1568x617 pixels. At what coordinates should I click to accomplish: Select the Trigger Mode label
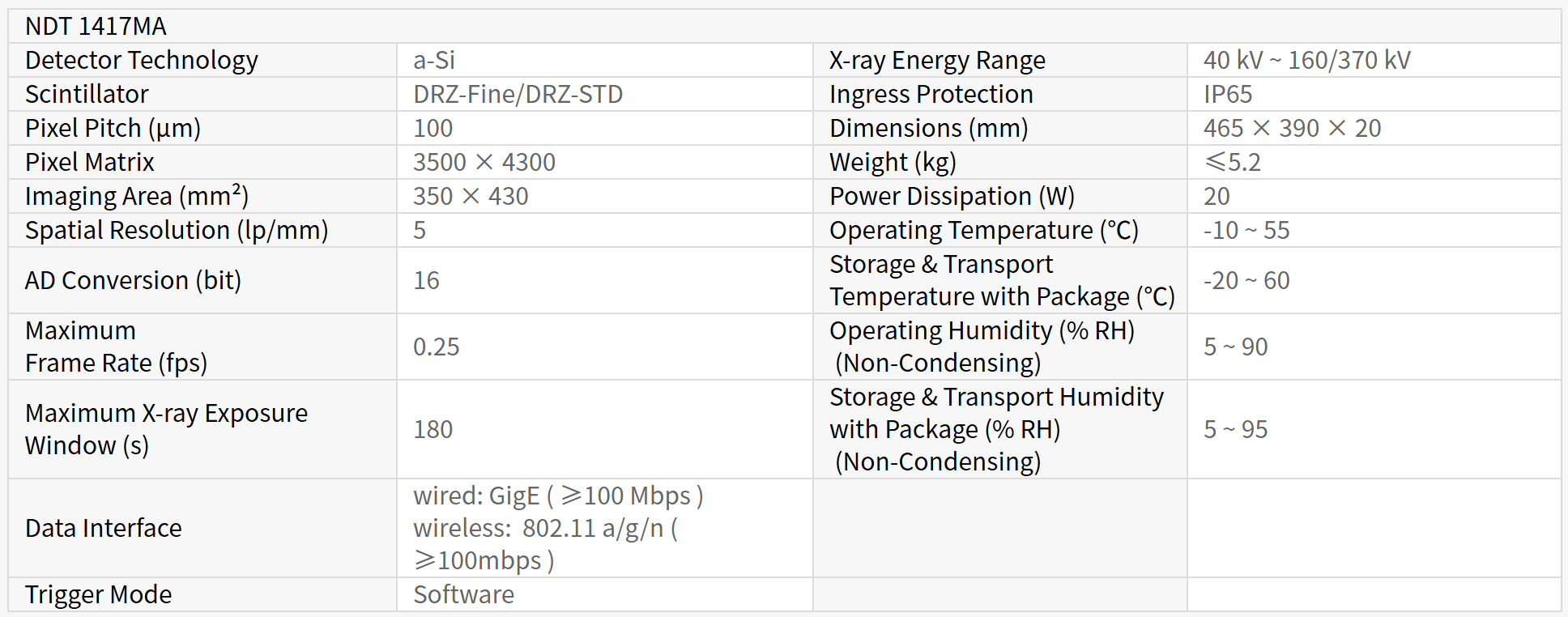99,595
